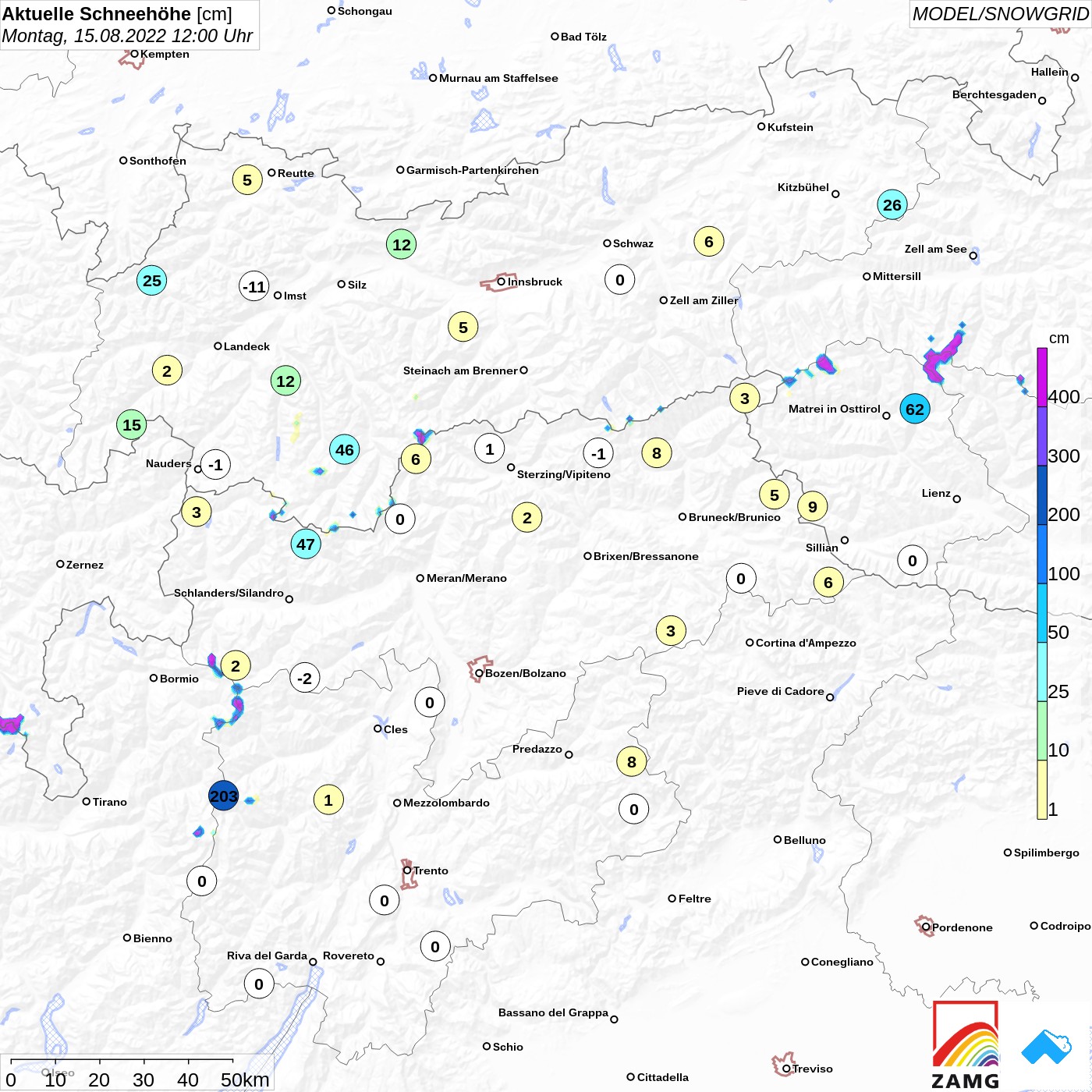Click the 0 marker beside Riva del Garda
1092x1092 pixels.
coord(259,984)
